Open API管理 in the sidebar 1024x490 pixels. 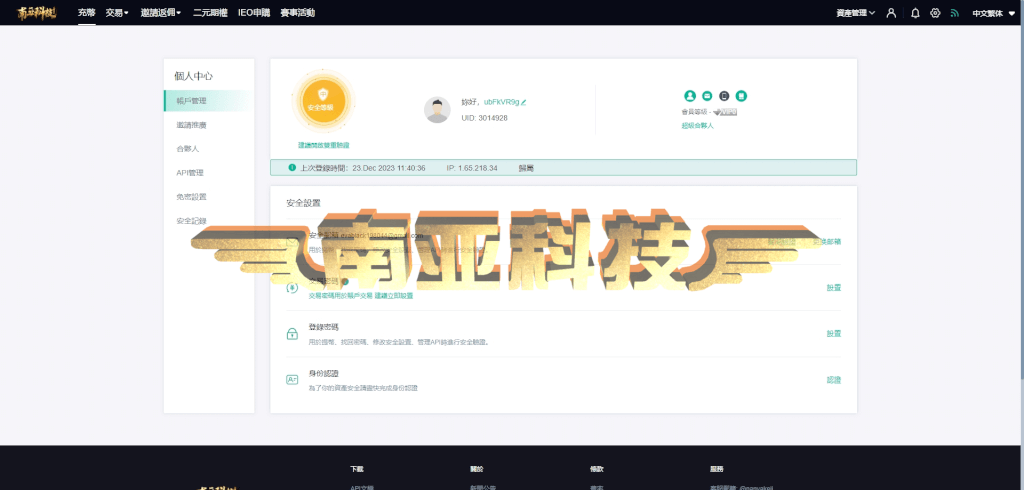coord(190,172)
